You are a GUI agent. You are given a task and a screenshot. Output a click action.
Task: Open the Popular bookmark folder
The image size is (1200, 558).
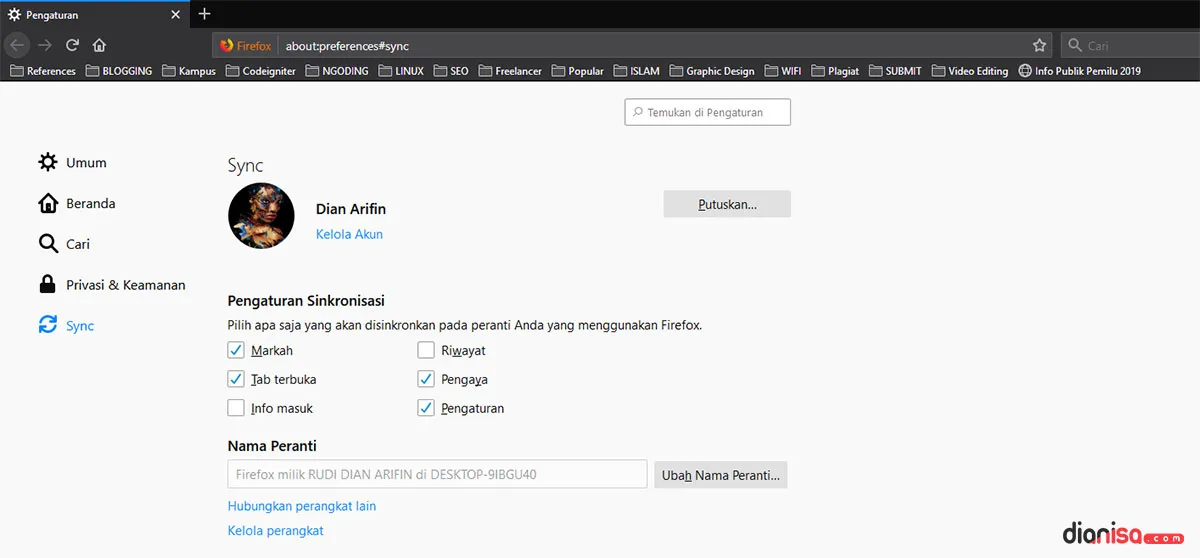click(x=578, y=71)
